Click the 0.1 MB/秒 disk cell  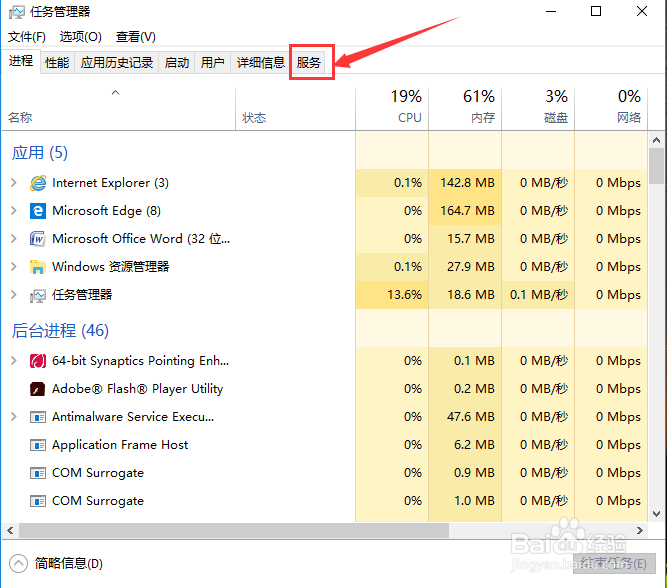point(538,295)
